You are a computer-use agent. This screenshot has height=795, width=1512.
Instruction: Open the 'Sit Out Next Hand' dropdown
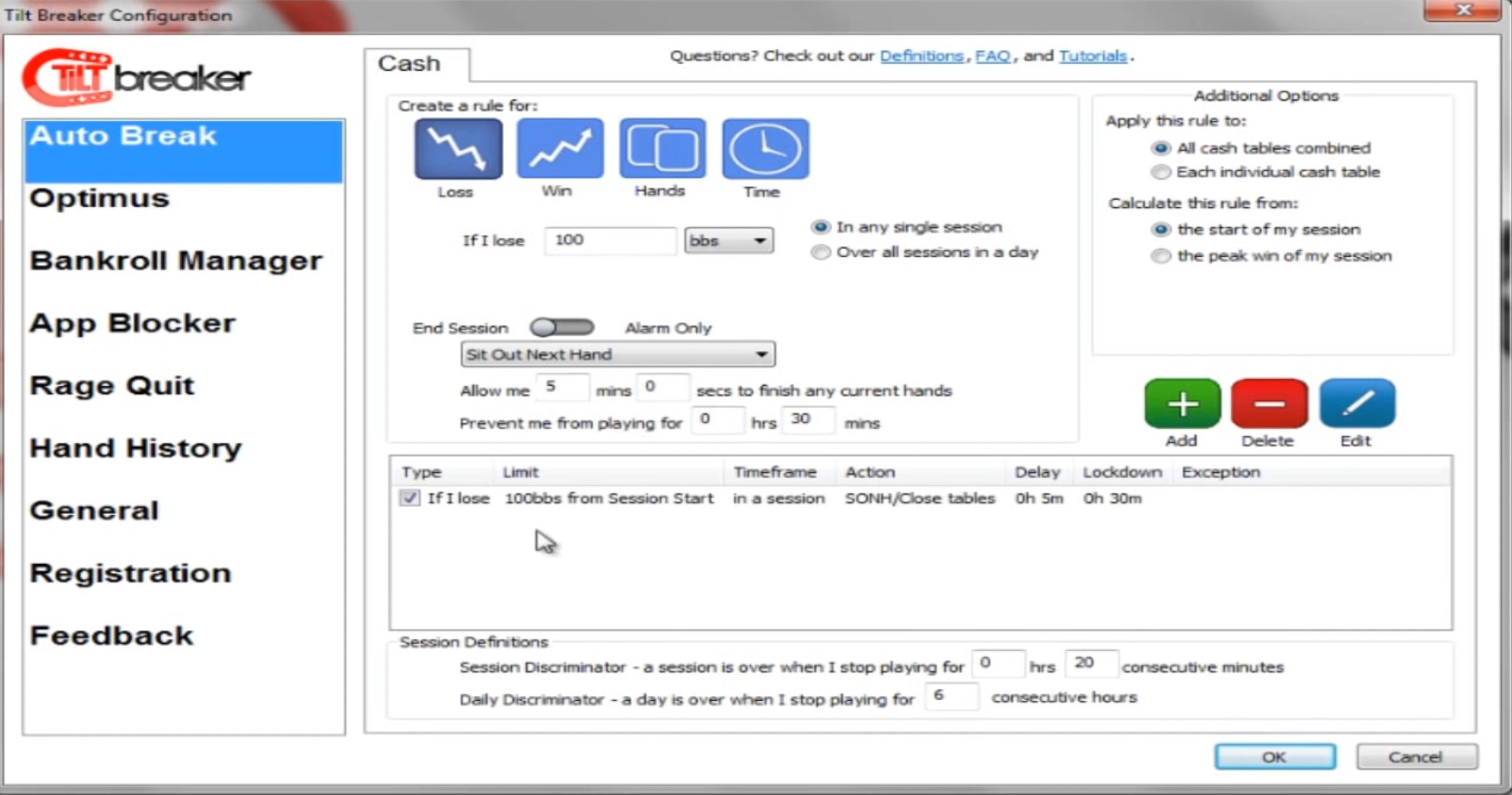click(x=618, y=354)
